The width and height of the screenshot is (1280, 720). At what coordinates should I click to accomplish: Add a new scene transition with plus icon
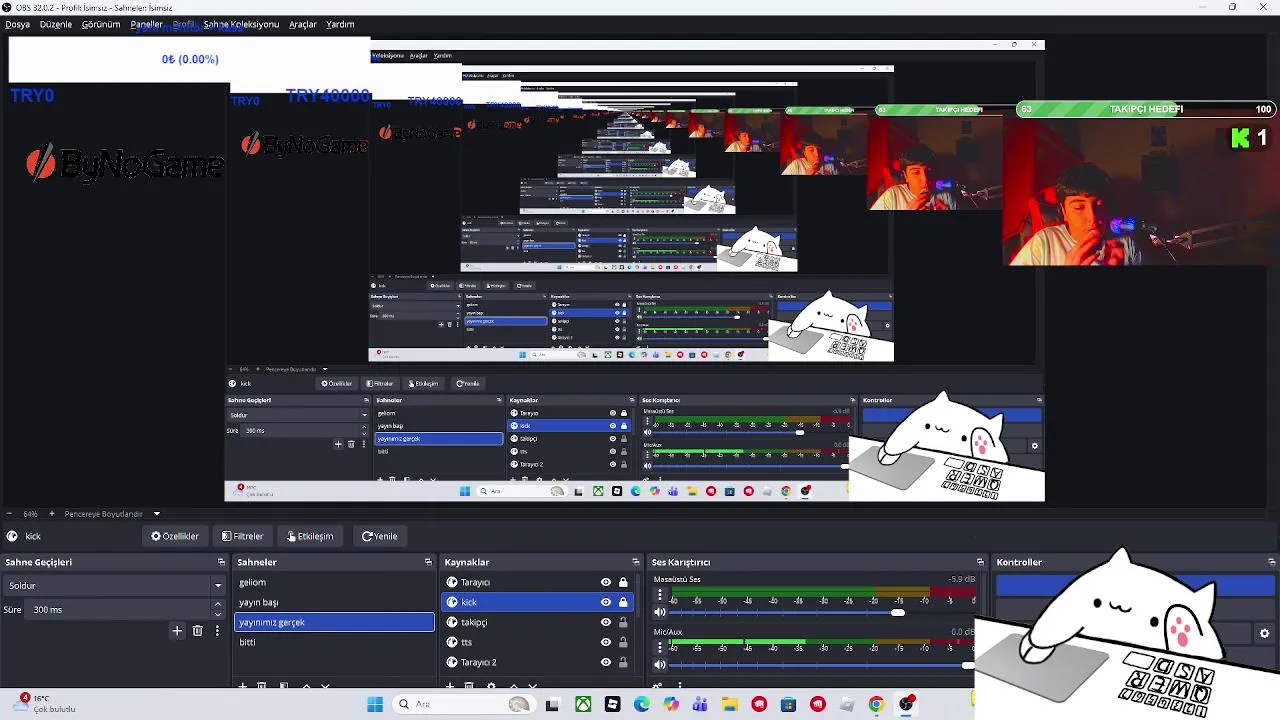177,631
